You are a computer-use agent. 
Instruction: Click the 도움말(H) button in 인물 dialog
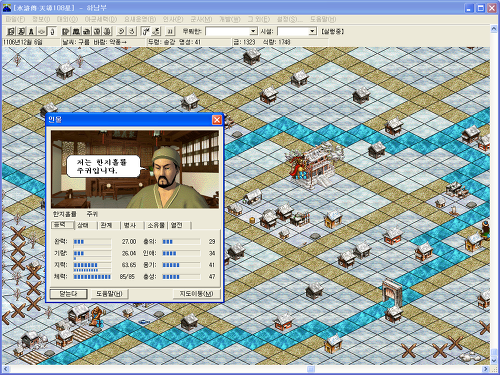click(109, 294)
